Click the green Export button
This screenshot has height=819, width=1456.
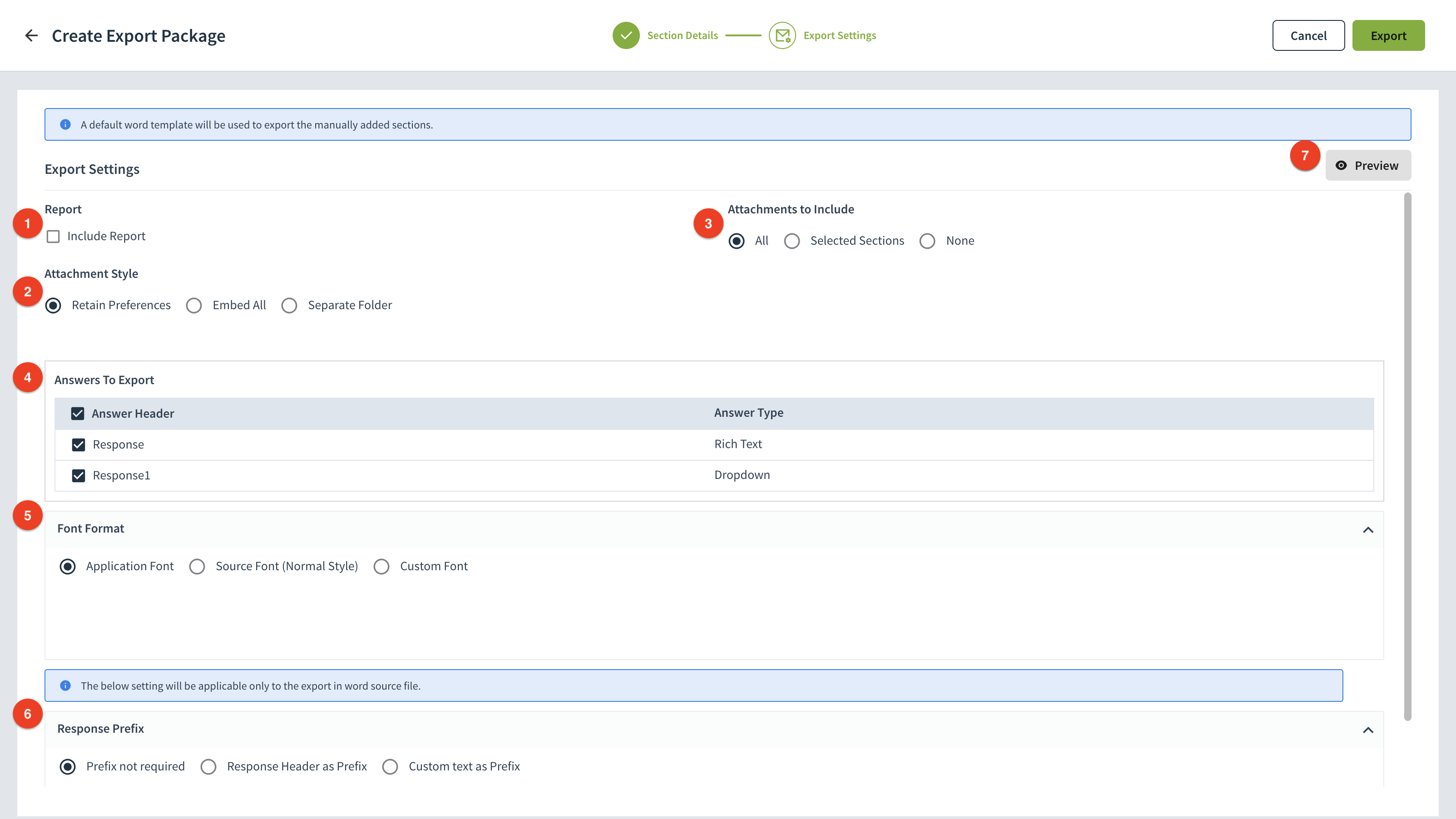pos(1388,35)
